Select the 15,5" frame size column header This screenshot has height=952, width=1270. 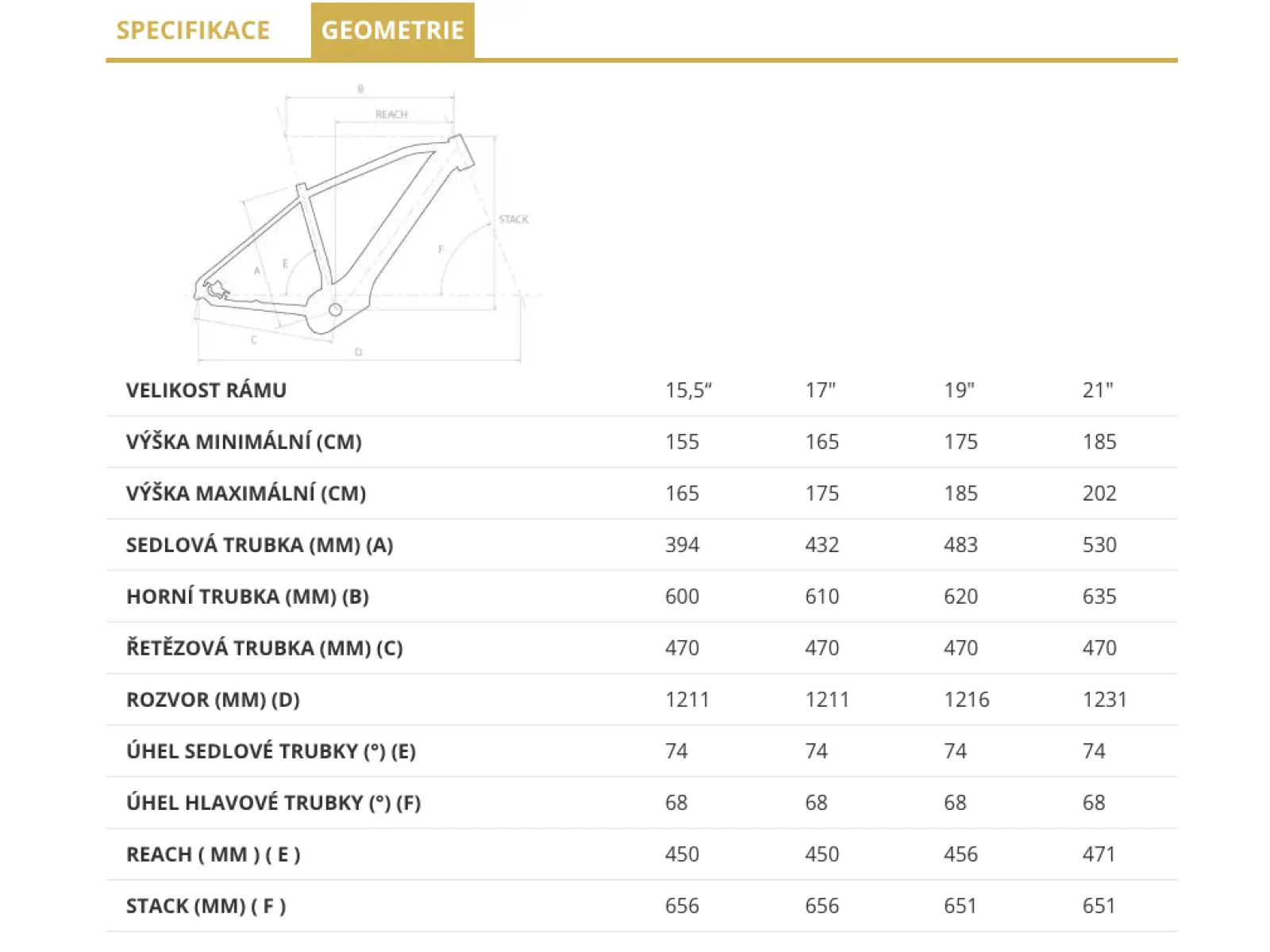tap(688, 390)
